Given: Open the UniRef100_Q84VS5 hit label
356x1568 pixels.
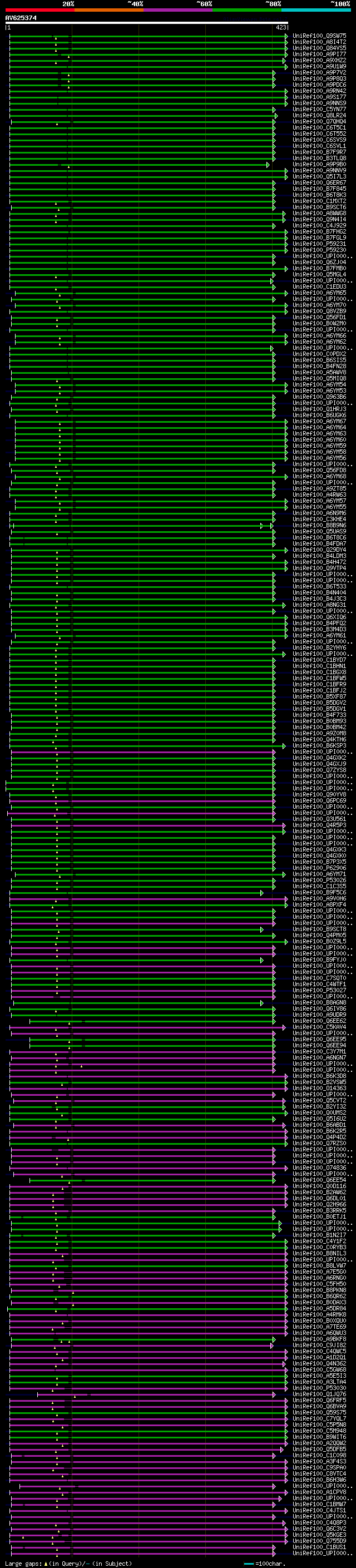Looking at the screenshot, I should click(x=319, y=48).
